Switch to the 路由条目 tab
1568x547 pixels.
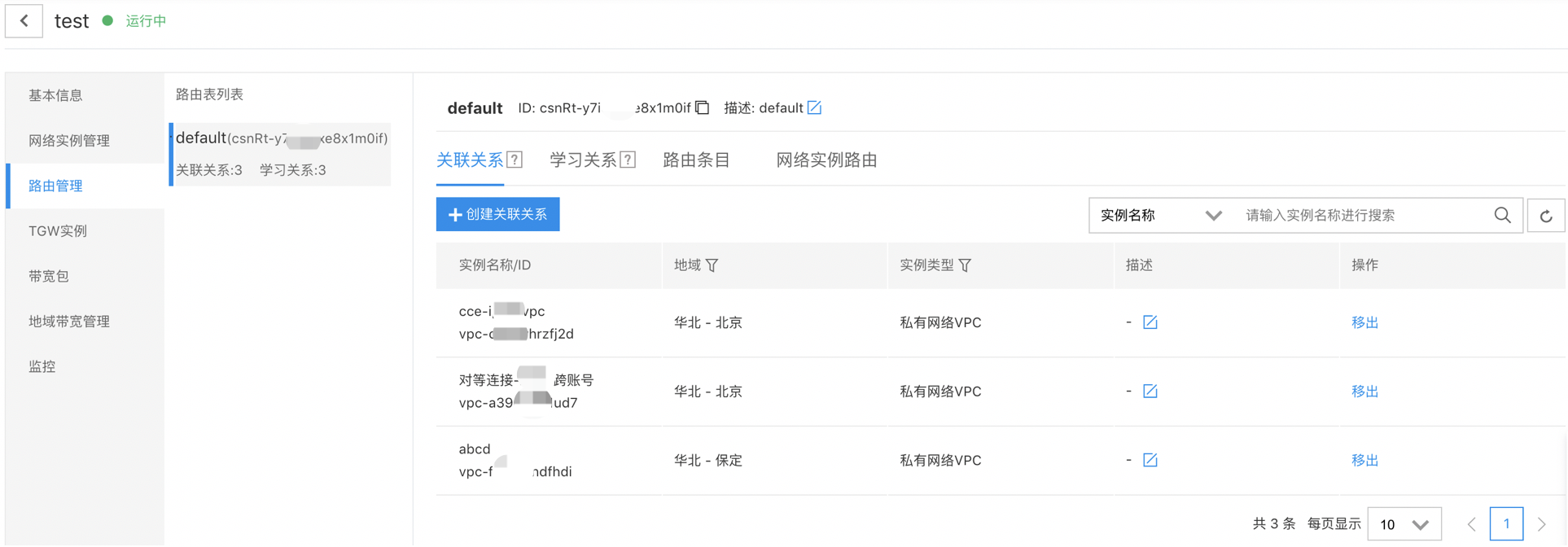pyautogui.click(x=696, y=160)
